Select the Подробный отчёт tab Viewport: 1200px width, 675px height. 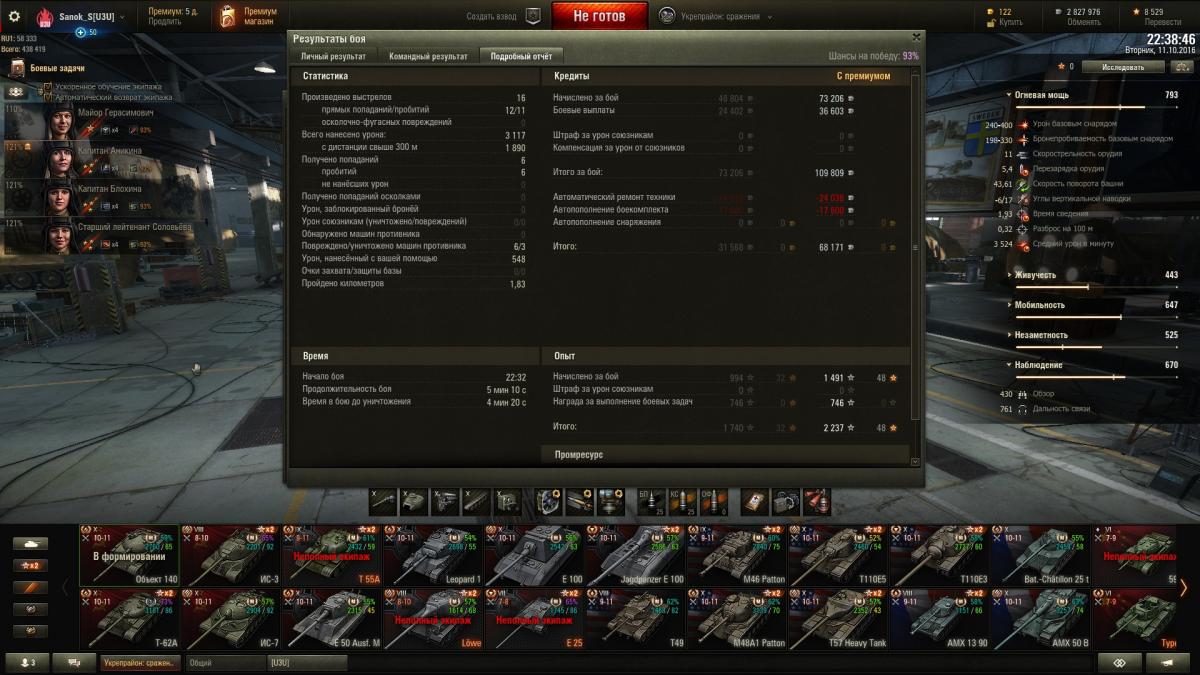[521, 56]
